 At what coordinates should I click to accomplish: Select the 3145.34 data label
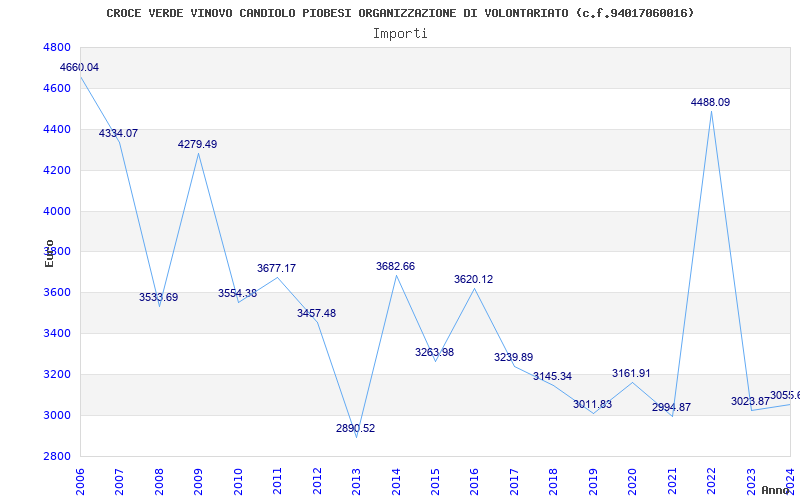point(553,377)
